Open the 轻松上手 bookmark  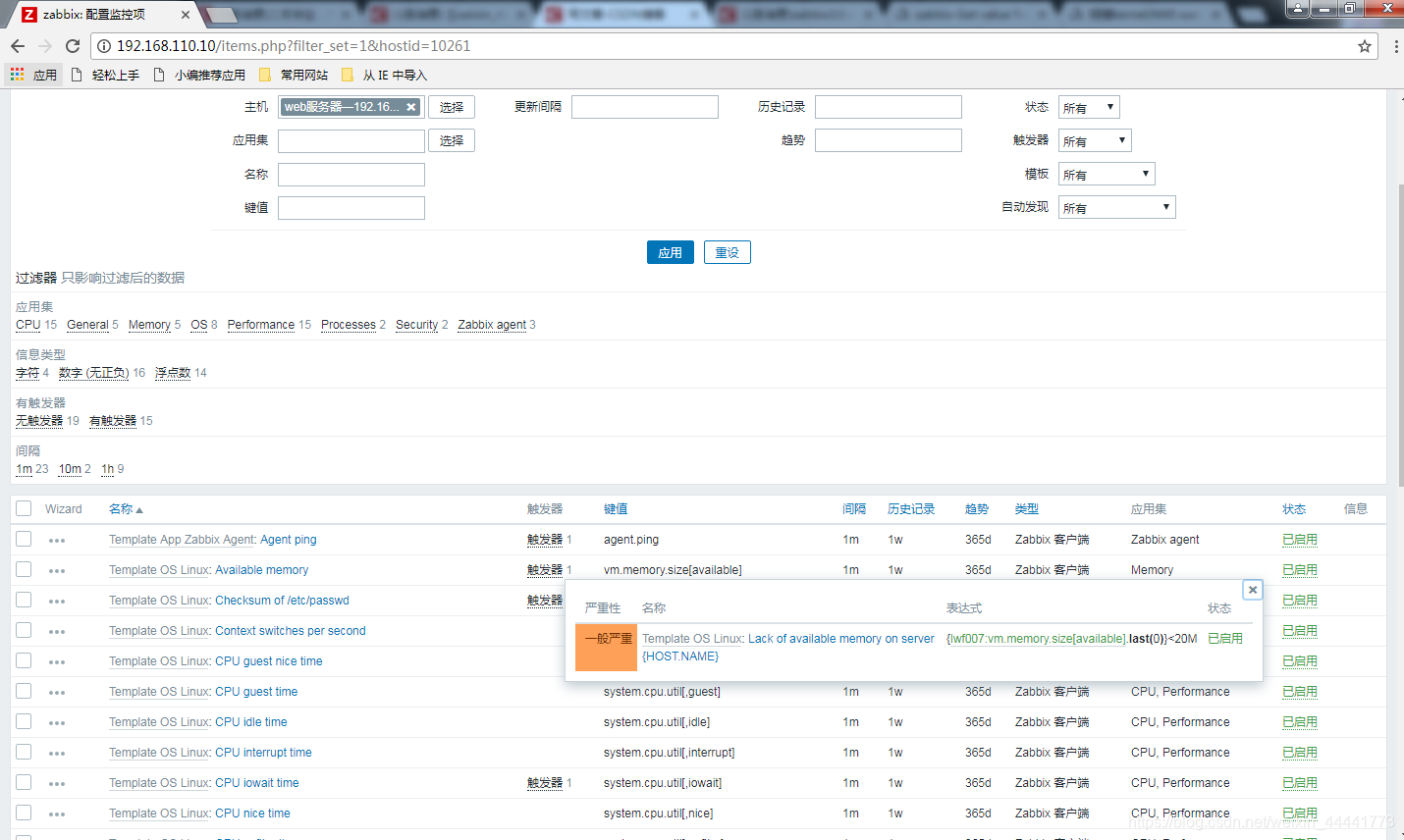(105, 75)
